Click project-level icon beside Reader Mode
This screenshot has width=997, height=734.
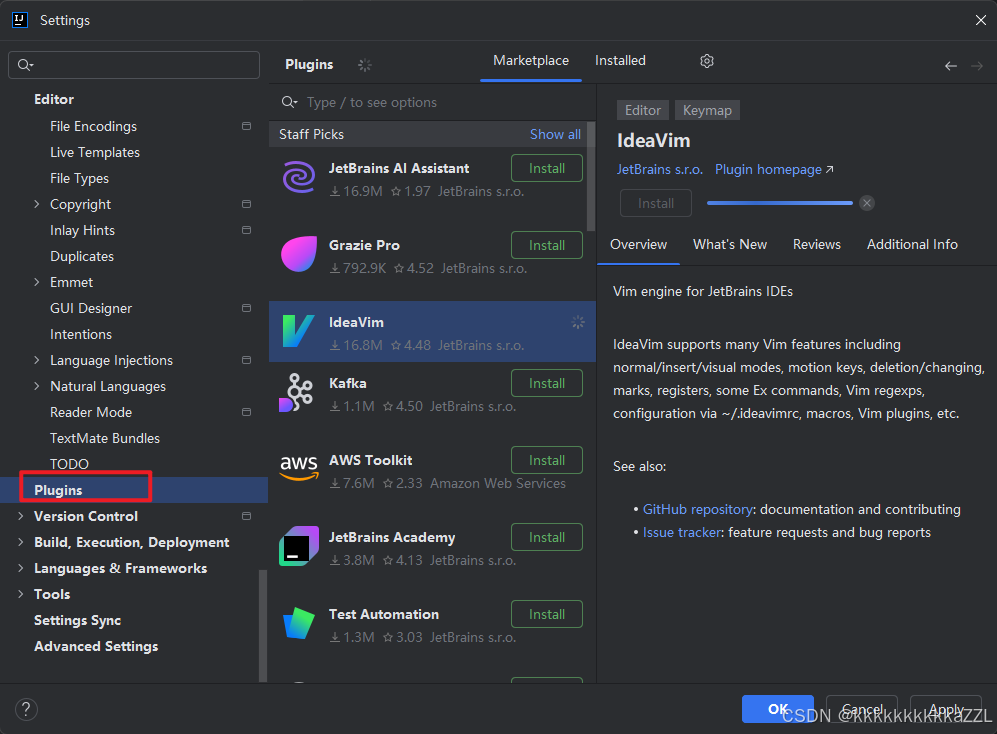pos(246,412)
